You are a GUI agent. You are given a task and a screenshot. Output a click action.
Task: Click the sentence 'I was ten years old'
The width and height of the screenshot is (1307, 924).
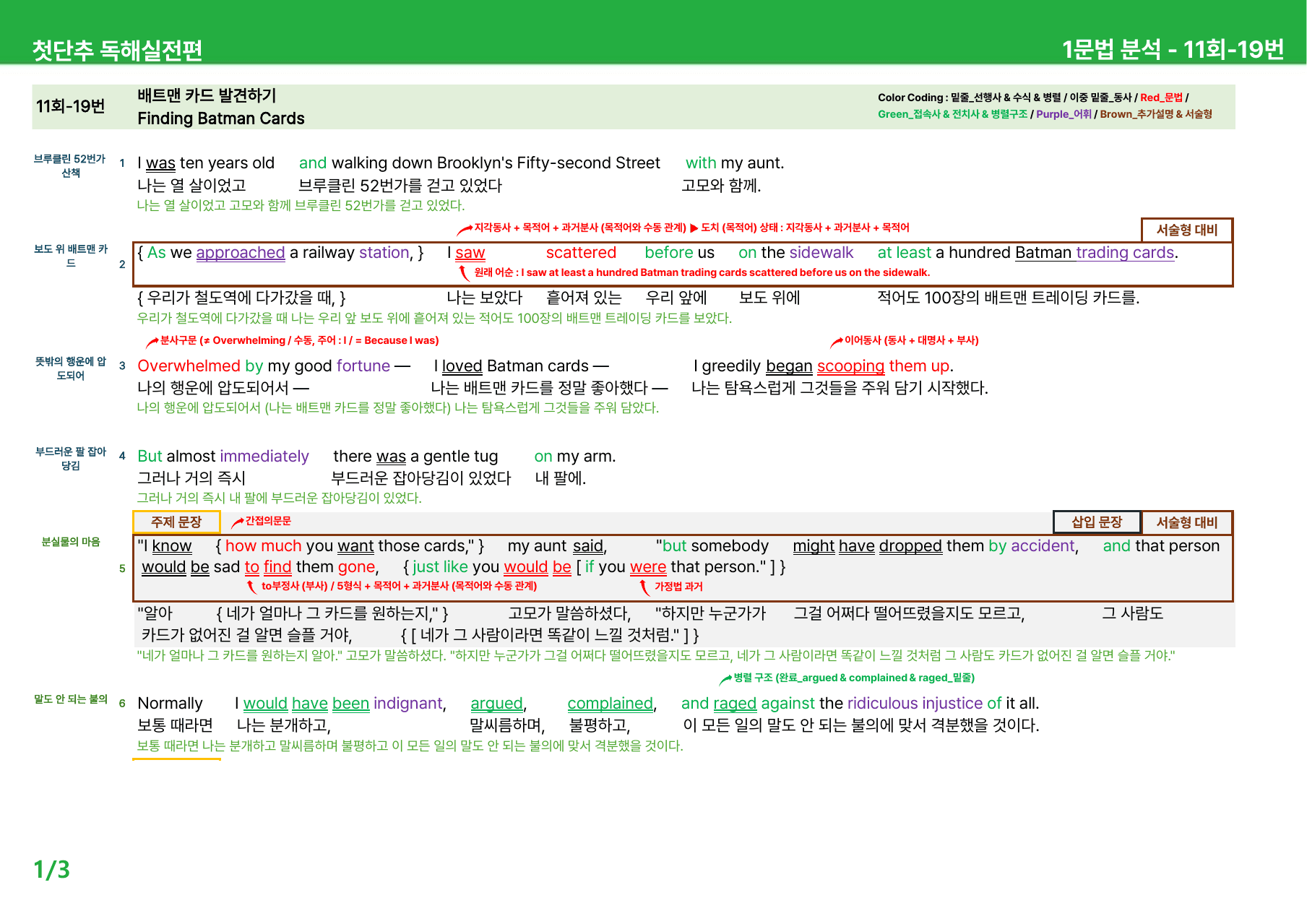[206, 163]
